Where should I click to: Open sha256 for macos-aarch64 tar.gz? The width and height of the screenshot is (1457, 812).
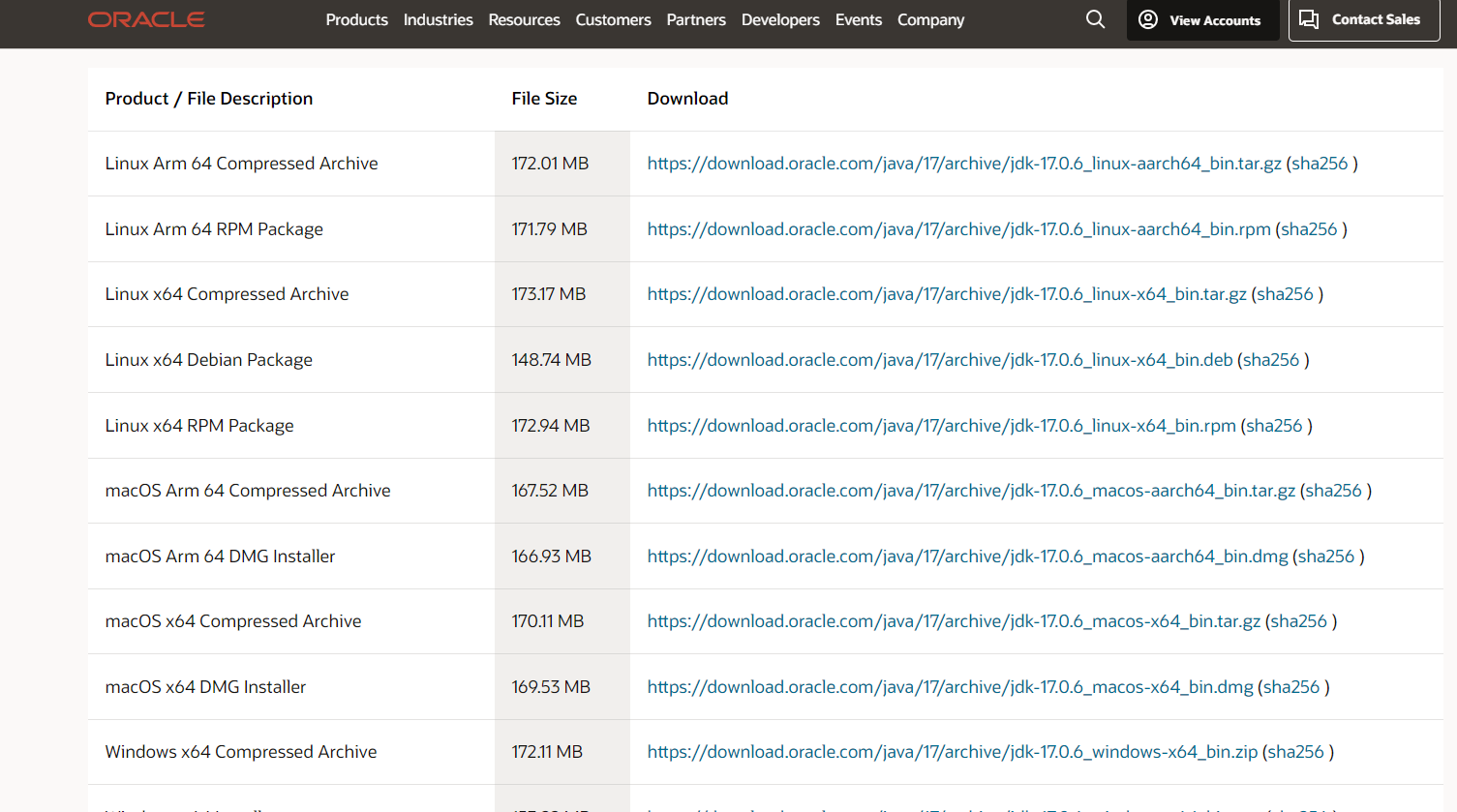pyautogui.click(x=1333, y=491)
